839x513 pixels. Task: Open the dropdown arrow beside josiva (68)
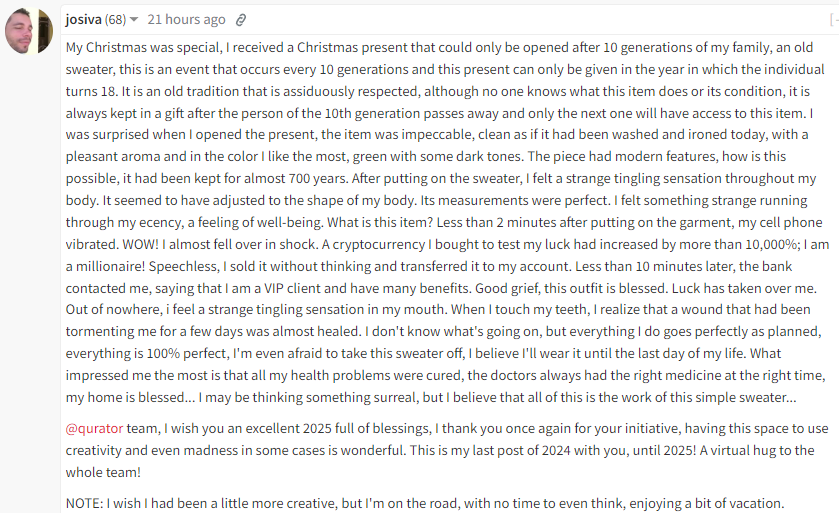134,20
